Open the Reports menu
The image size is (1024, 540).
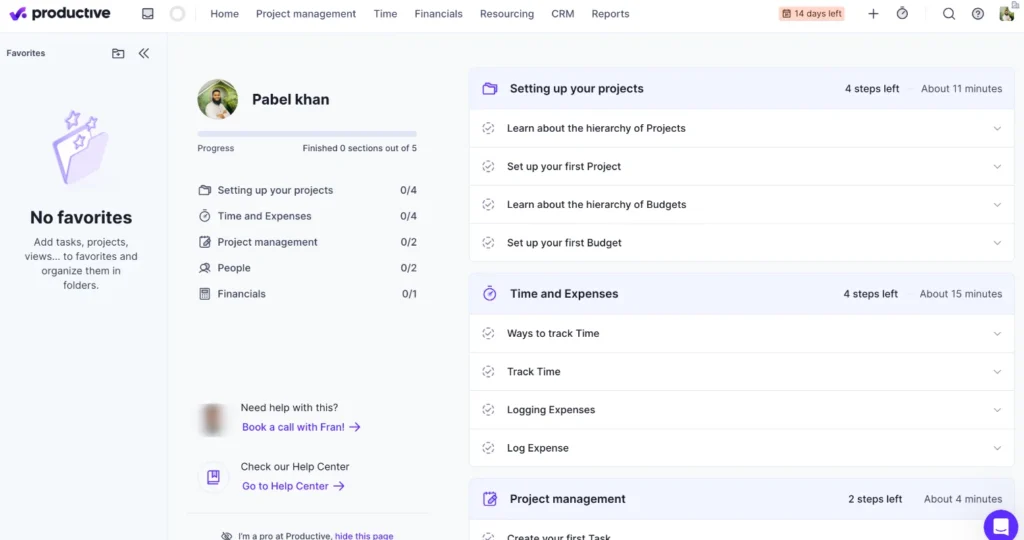point(611,14)
